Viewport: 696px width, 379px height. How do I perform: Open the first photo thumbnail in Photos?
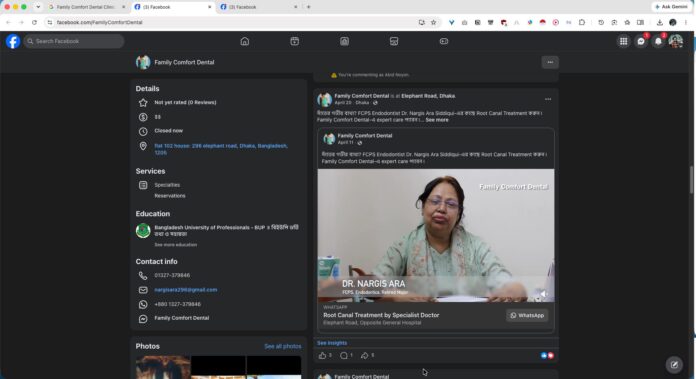point(163,367)
